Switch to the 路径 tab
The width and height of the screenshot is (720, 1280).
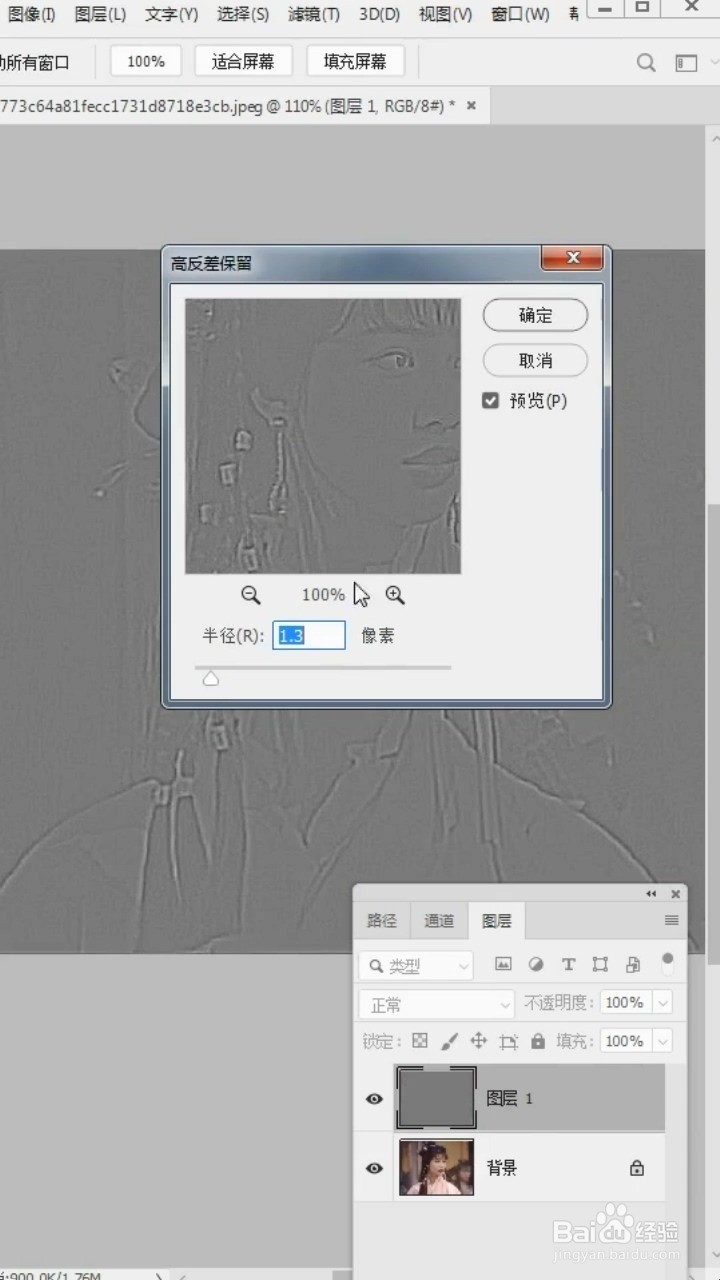(x=382, y=921)
